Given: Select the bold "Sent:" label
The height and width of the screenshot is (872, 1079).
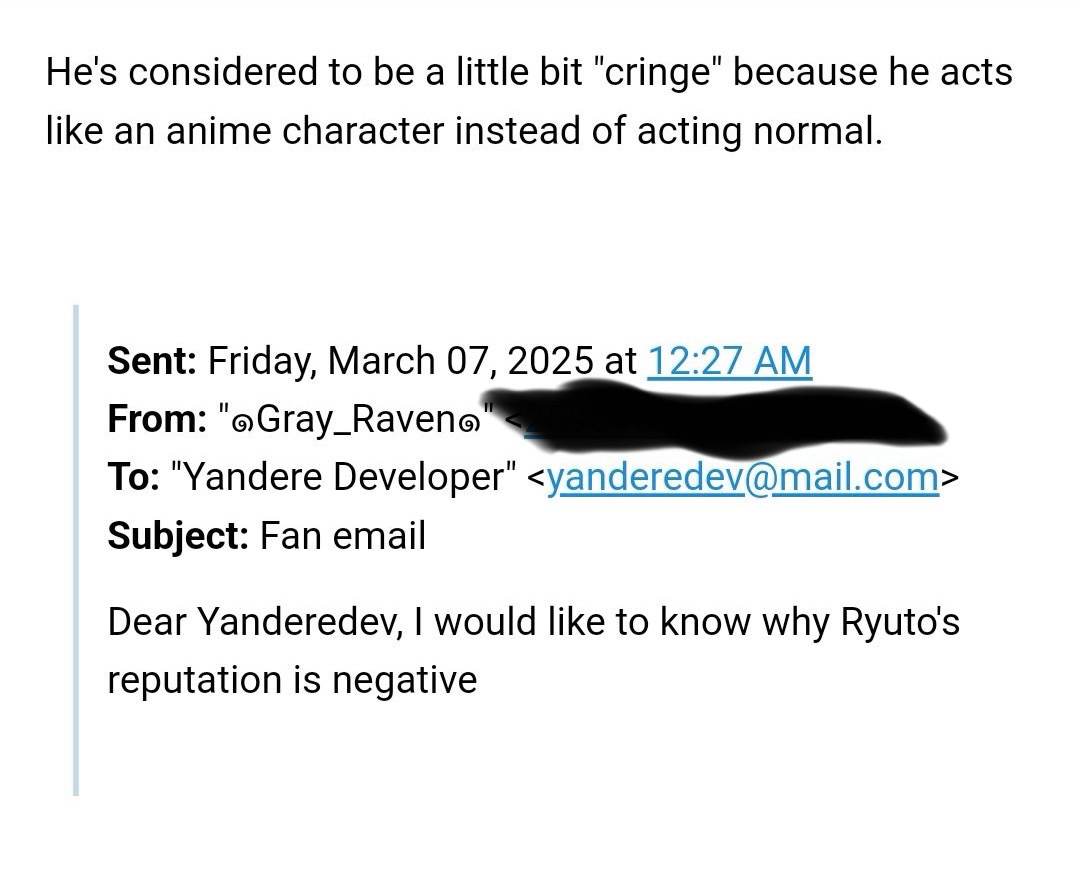Looking at the screenshot, I should 152,361.
